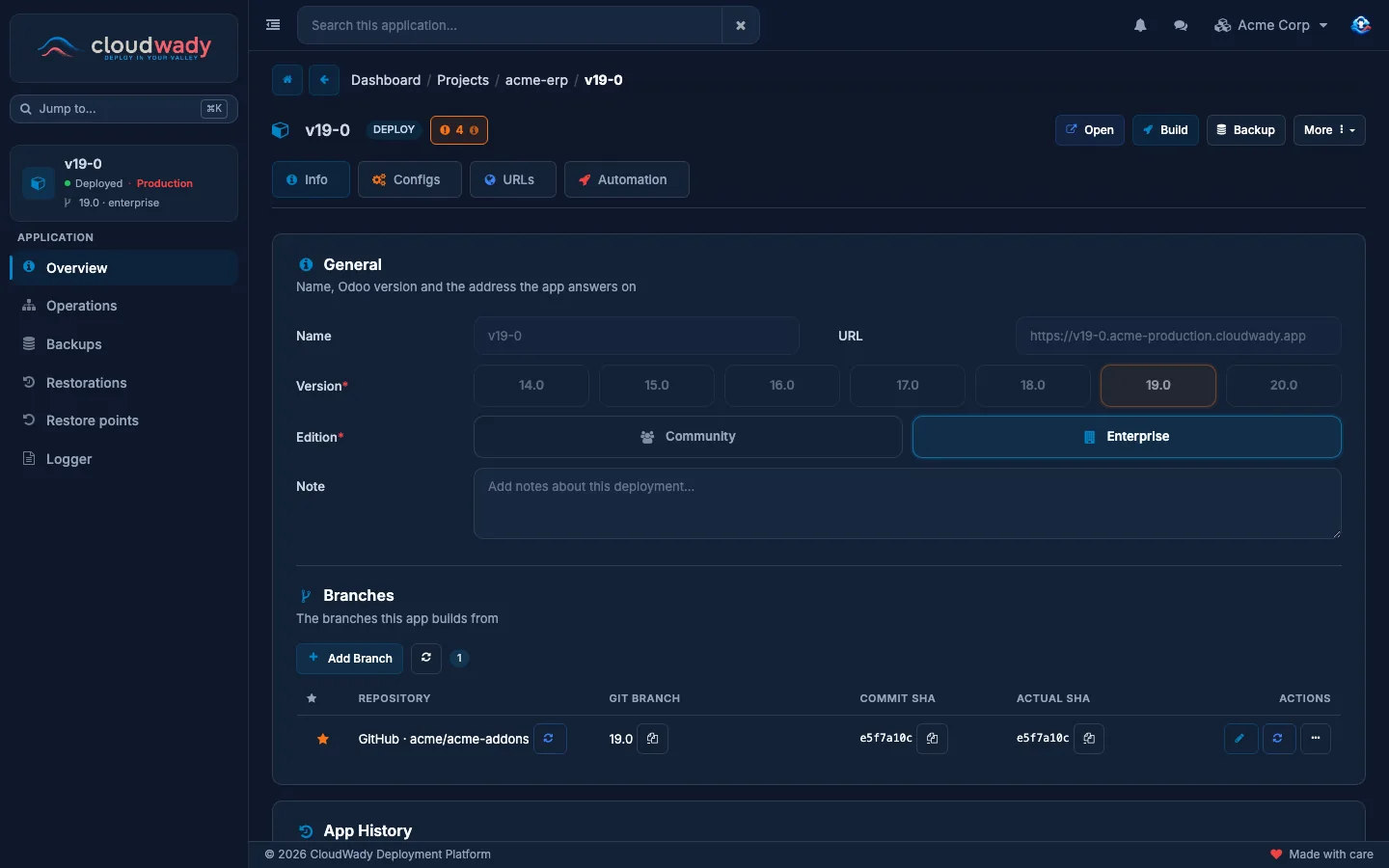This screenshot has height=868, width=1389.
Task: Switch to the Automation tab
Action: [x=627, y=179]
